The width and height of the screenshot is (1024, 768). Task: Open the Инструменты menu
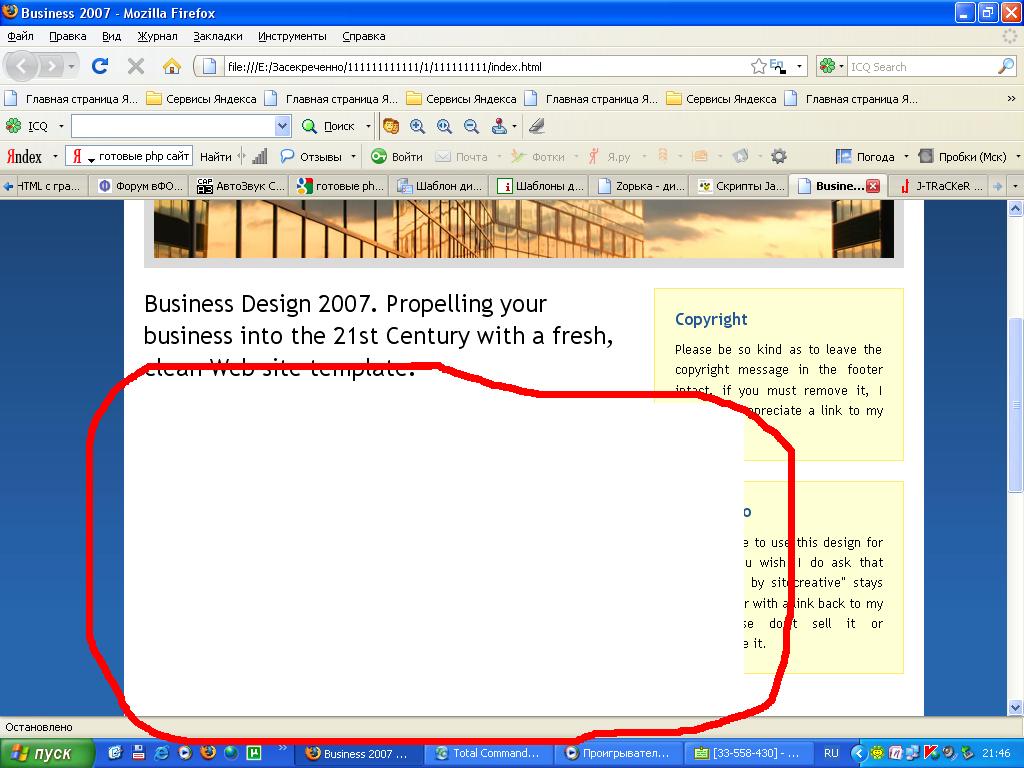pyautogui.click(x=292, y=36)
